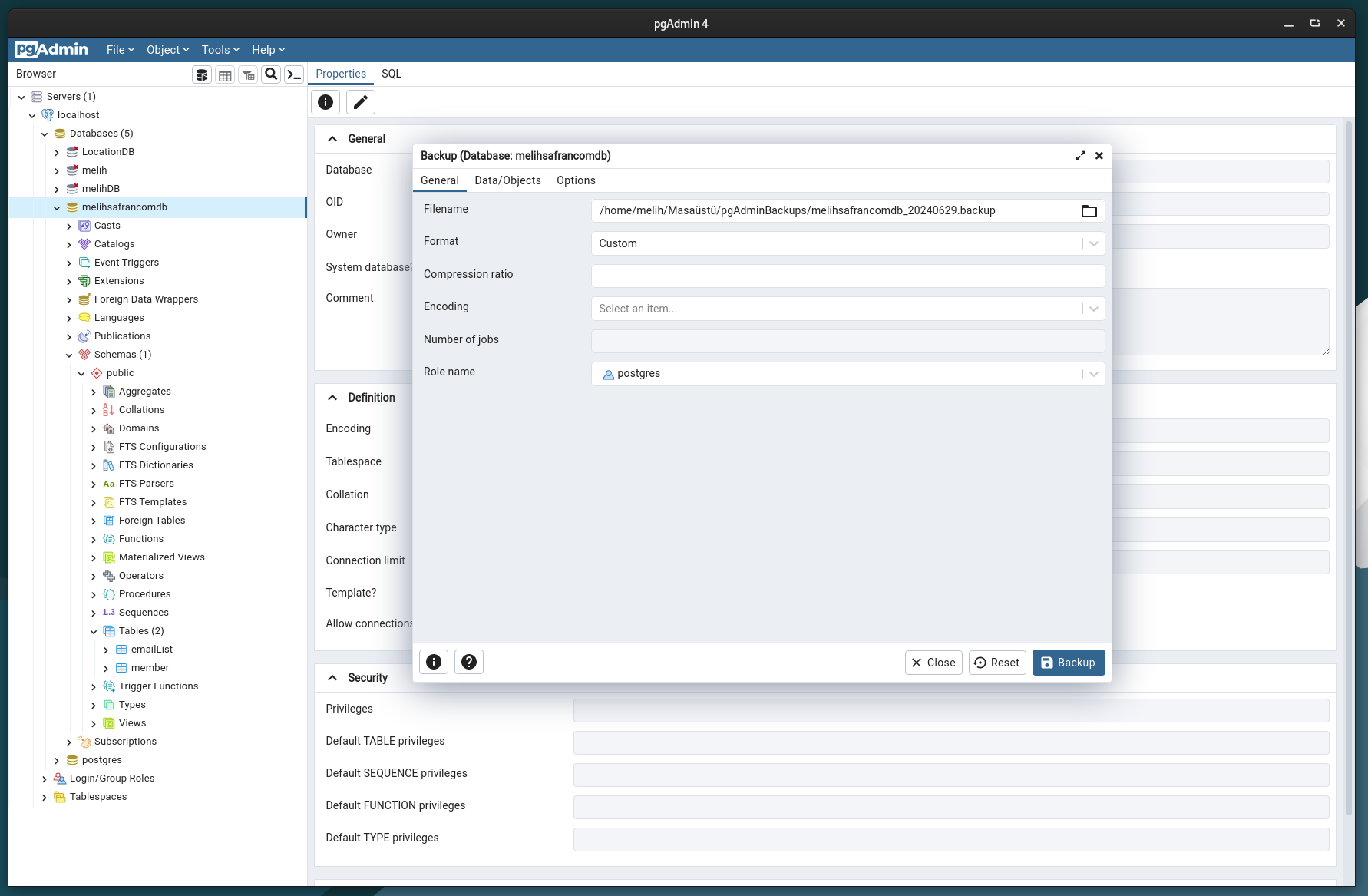Select the melihDB database in tree
1368x896 pixels.
tap(101, 189)
